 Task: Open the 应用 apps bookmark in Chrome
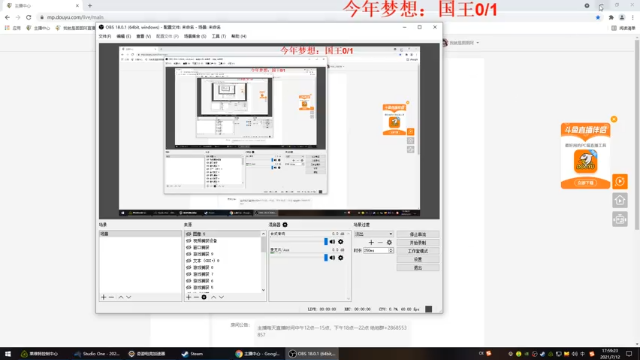coord(13,28)
